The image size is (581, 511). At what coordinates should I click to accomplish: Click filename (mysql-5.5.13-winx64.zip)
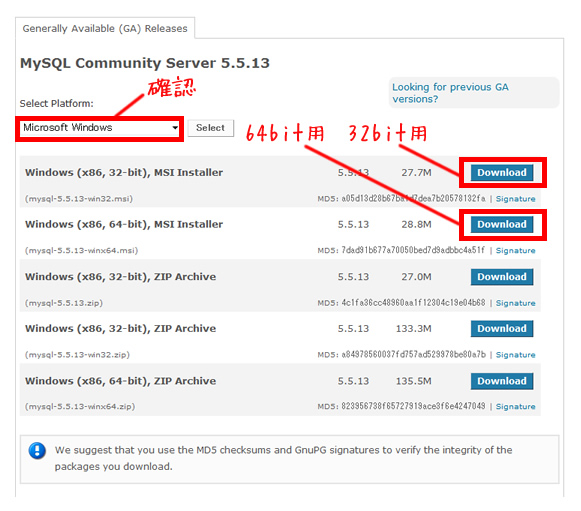(x=80, y=407)
